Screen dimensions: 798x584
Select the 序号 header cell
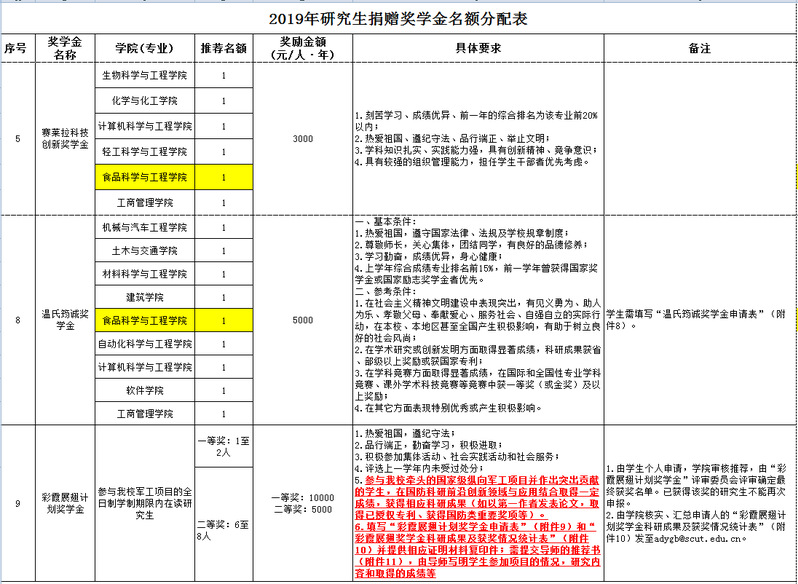click(17, 48)
